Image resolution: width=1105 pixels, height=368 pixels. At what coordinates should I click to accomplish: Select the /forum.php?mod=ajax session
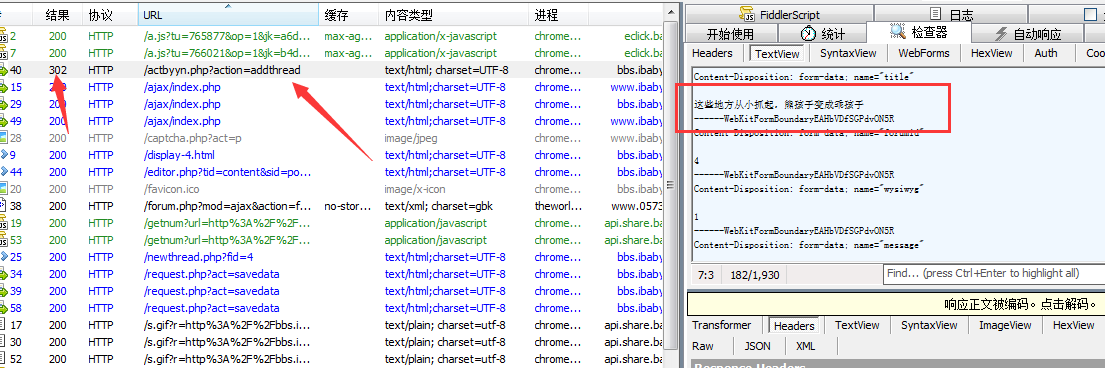(x=331, y=206)
